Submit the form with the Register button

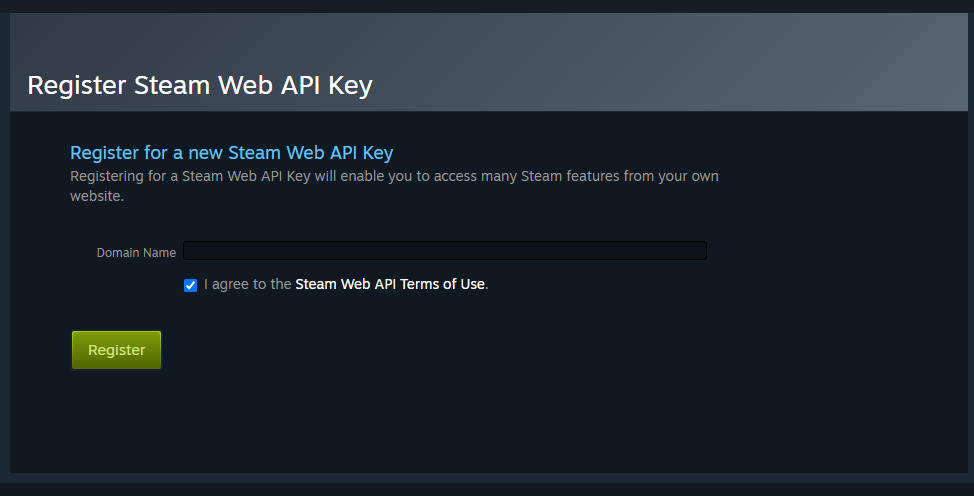click(116, 350)
